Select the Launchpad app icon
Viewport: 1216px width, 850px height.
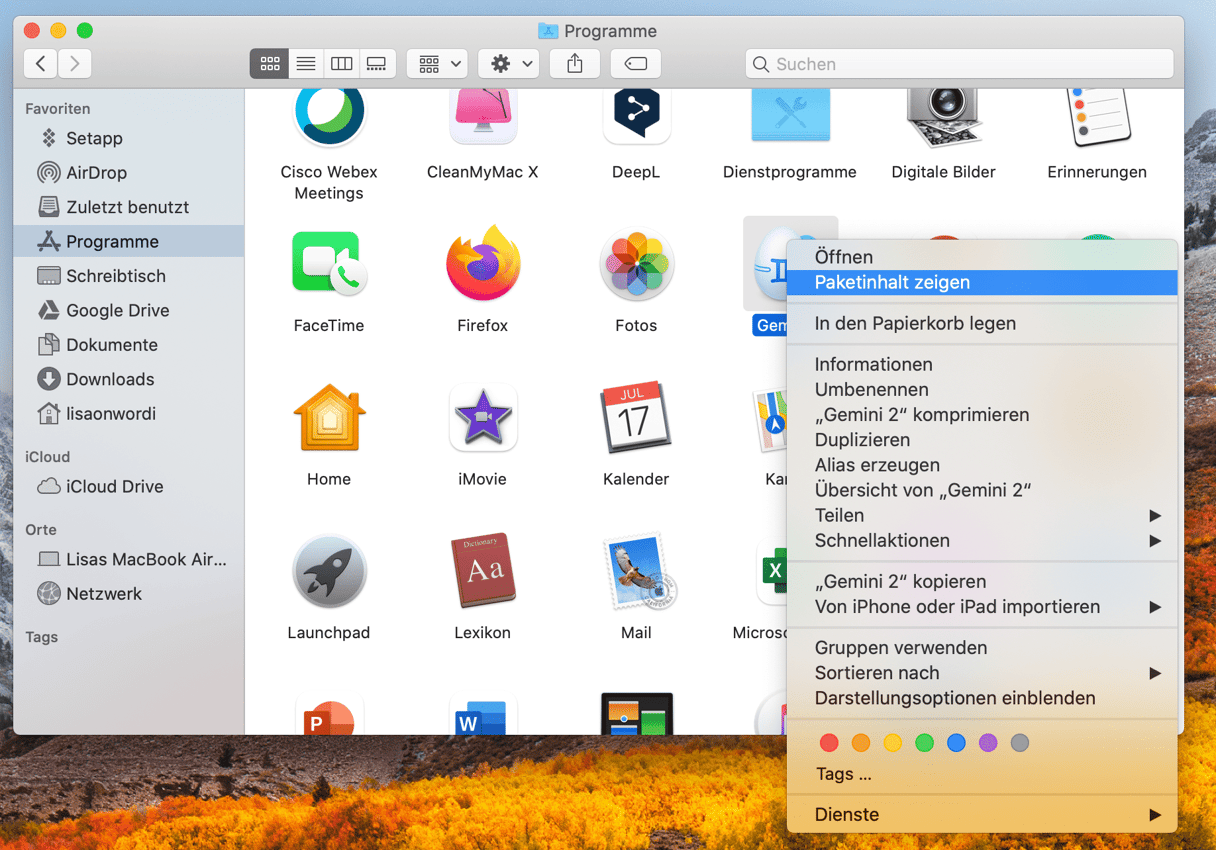pos(329,571)
